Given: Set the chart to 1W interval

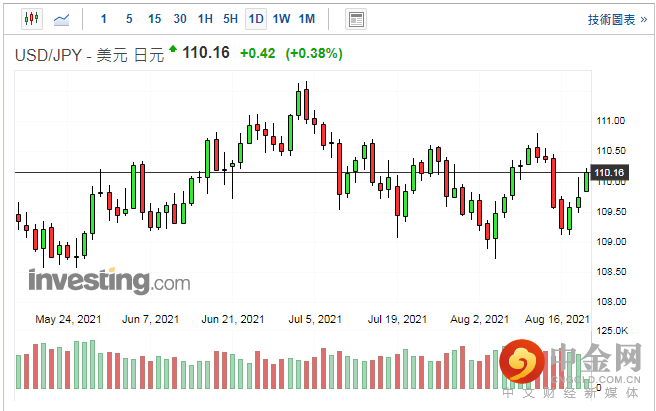Looking at the screenshot, I should (x=282, y=19).
